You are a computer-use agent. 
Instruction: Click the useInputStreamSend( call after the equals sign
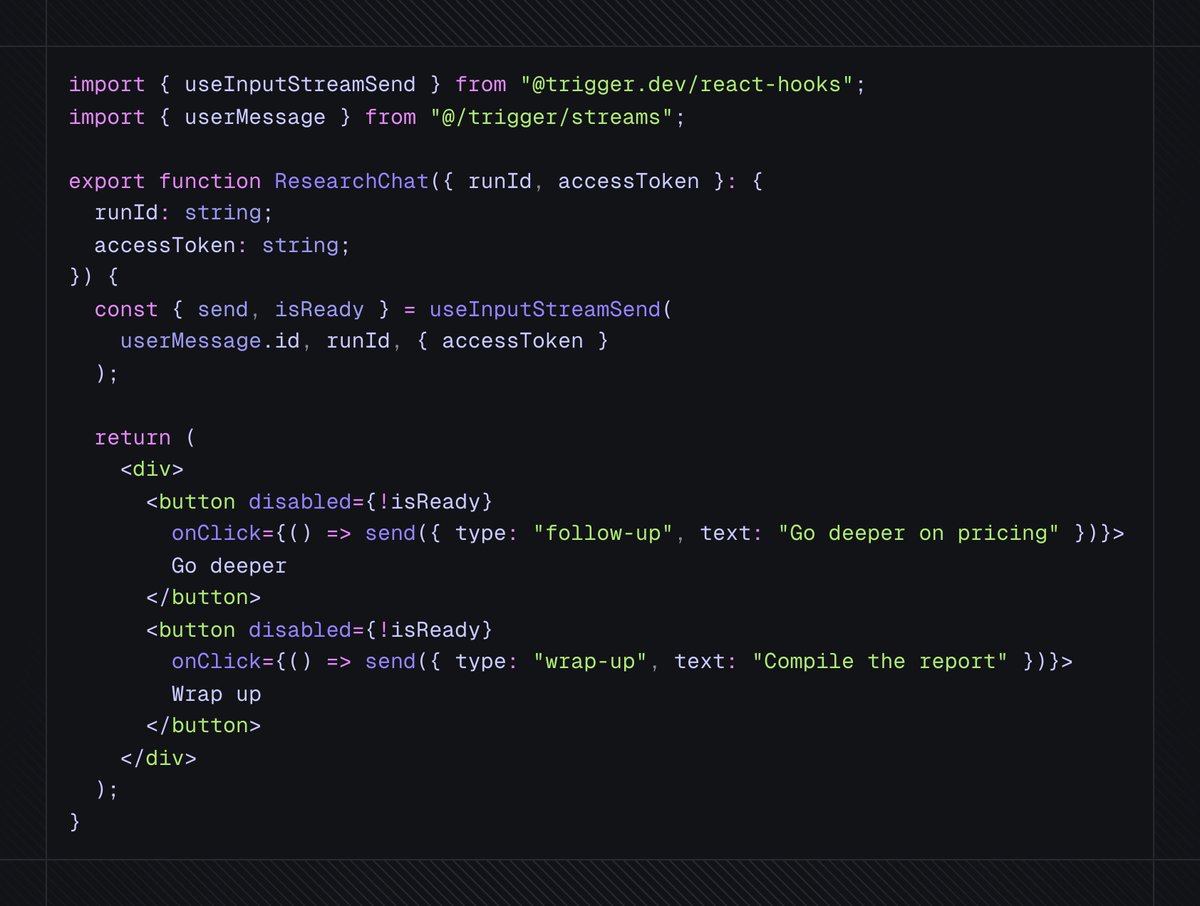(551, 309)
